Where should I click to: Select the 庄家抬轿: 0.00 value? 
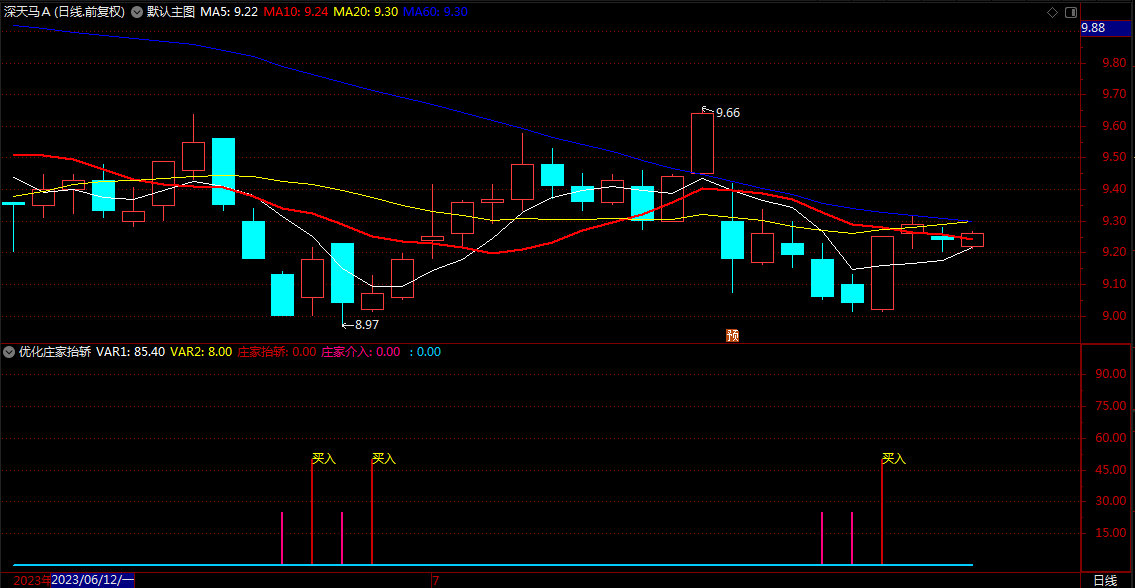(277, 352)
